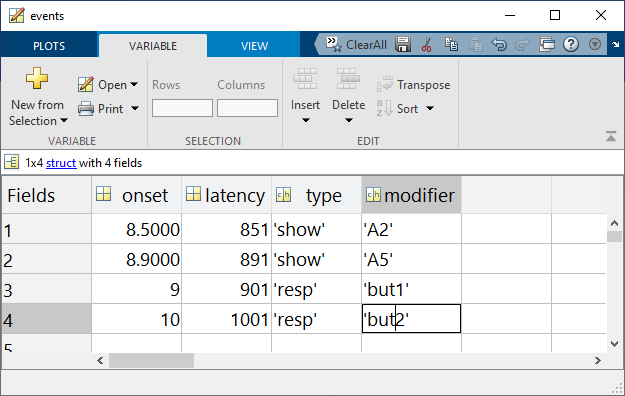Click the Fields header cell
Screen dimensions: 625x396
click(46, 195)
